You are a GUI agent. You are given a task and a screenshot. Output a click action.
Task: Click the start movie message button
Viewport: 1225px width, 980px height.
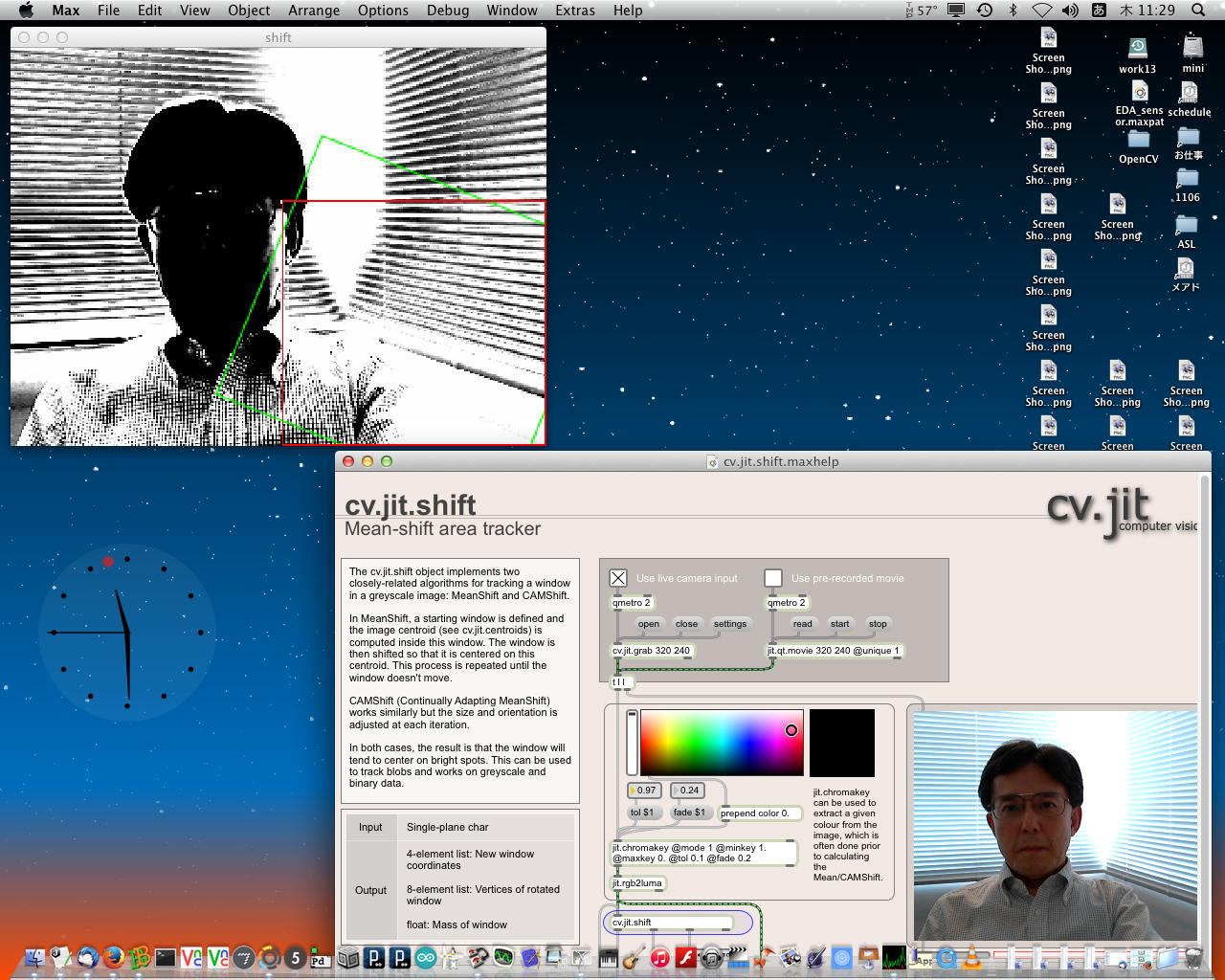tap(839, 624)
